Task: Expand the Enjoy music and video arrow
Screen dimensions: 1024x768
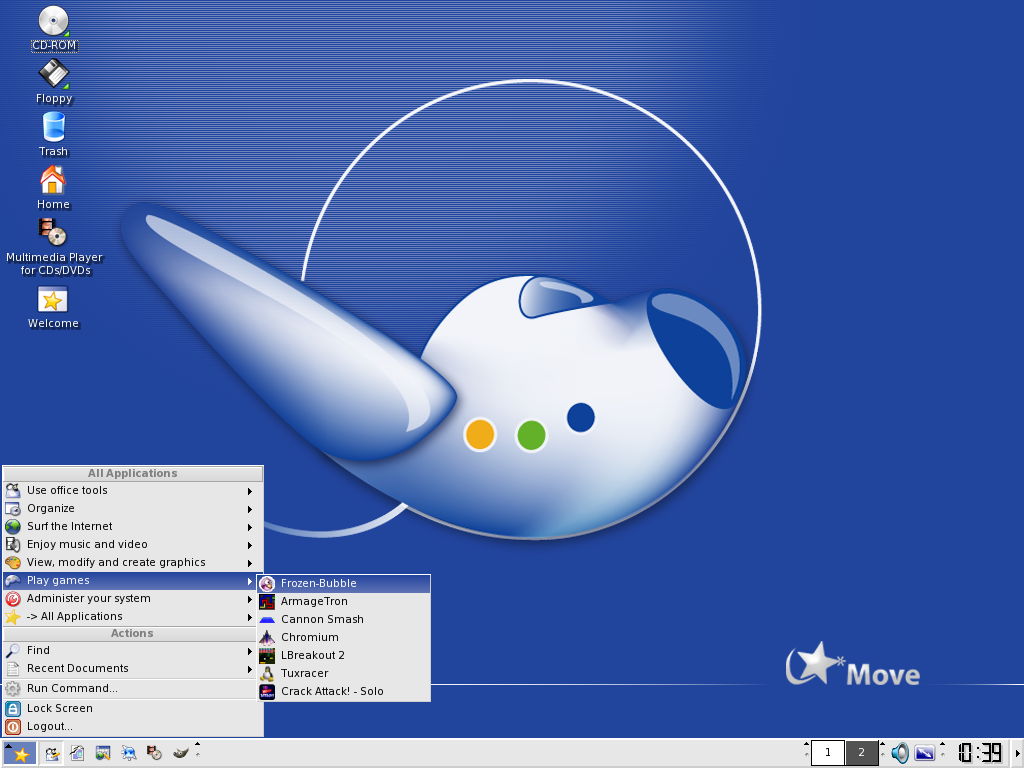Action: (249, 545)
